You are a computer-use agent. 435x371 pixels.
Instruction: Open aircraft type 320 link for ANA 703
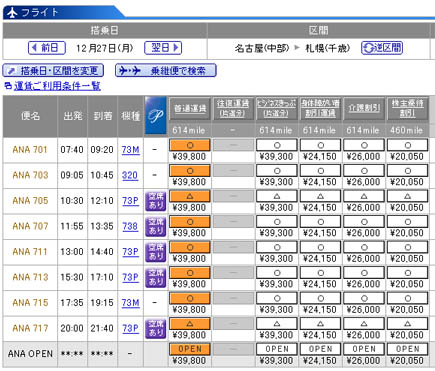pyautogui.click(x=130, y=175)
